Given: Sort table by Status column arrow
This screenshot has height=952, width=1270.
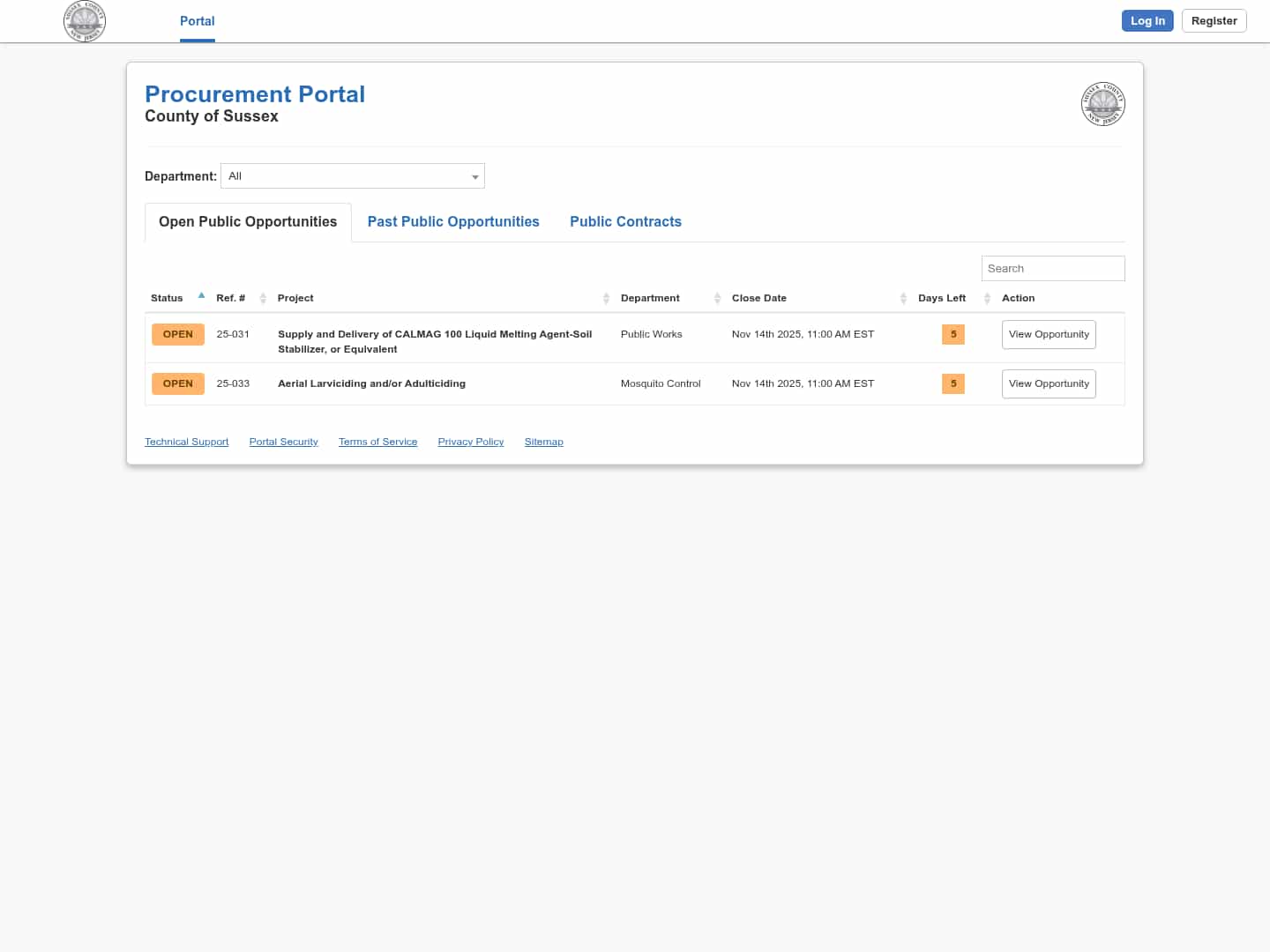Looking at the screenshot, I should pos(201,296).
